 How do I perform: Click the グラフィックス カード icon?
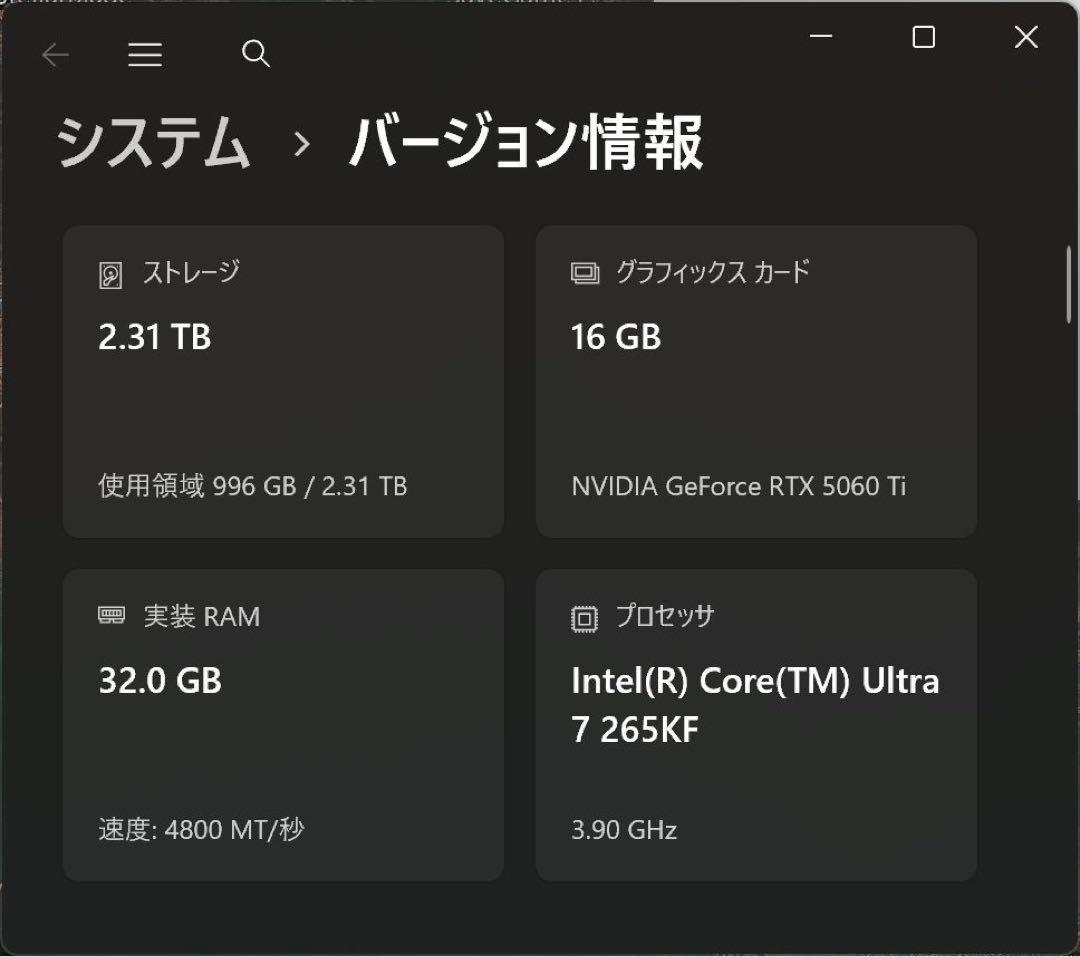coord(585,274)
